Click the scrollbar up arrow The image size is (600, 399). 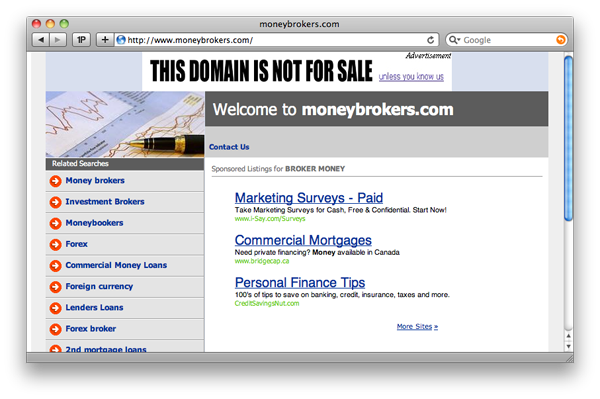tap(569, 336)
